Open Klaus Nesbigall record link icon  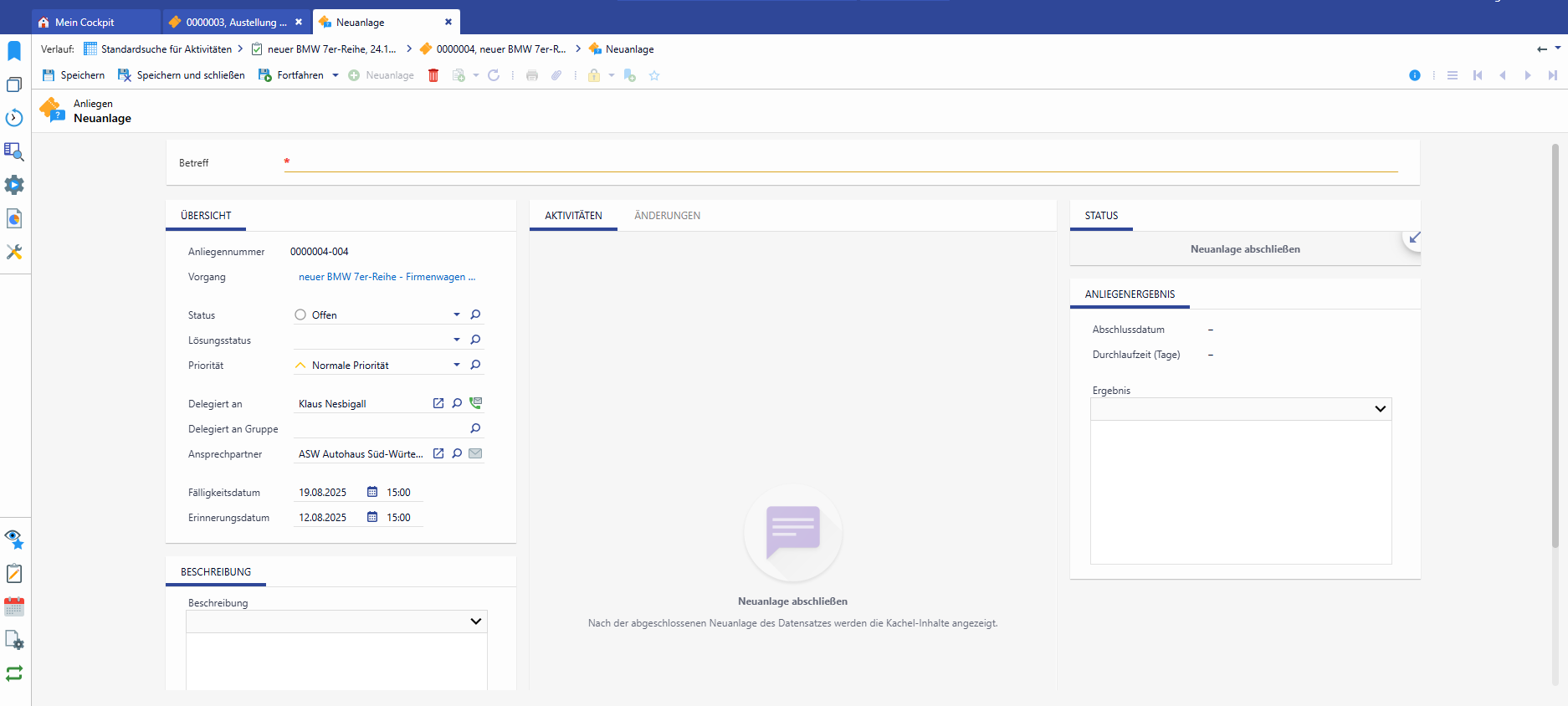[x=438, y=404]
